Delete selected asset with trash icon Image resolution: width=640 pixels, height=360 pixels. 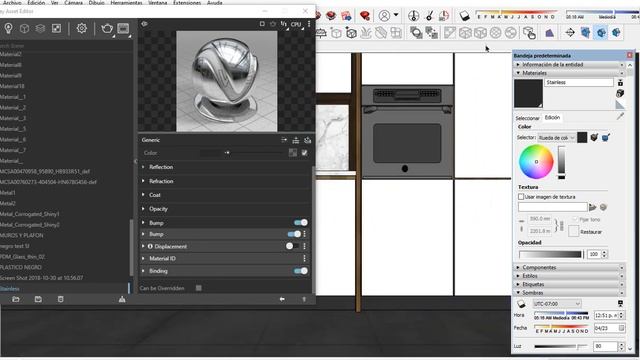pyautogui.click(x=60, y=299)
